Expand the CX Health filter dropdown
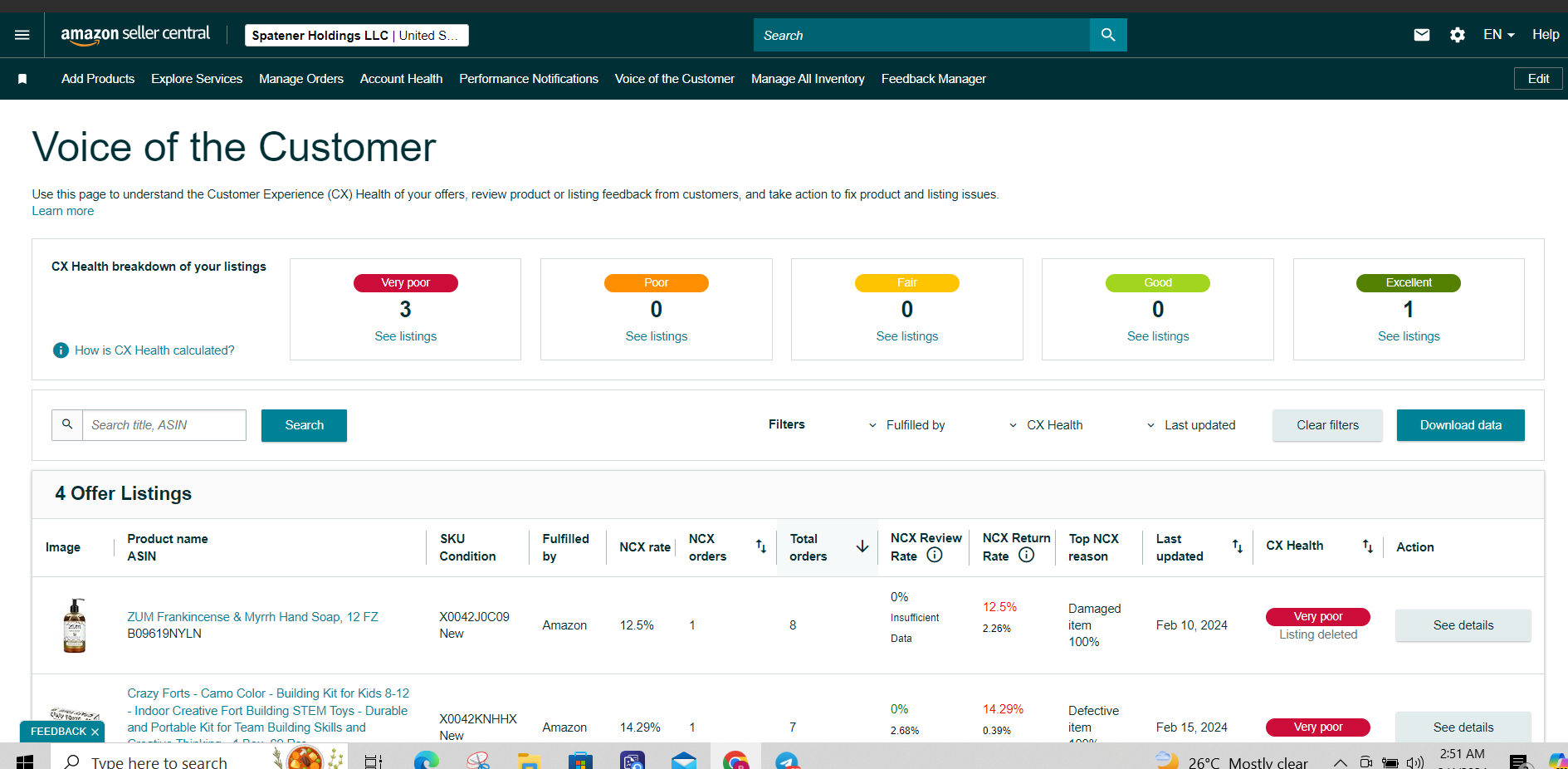 pyautogui.click(x=1046, y=425)
